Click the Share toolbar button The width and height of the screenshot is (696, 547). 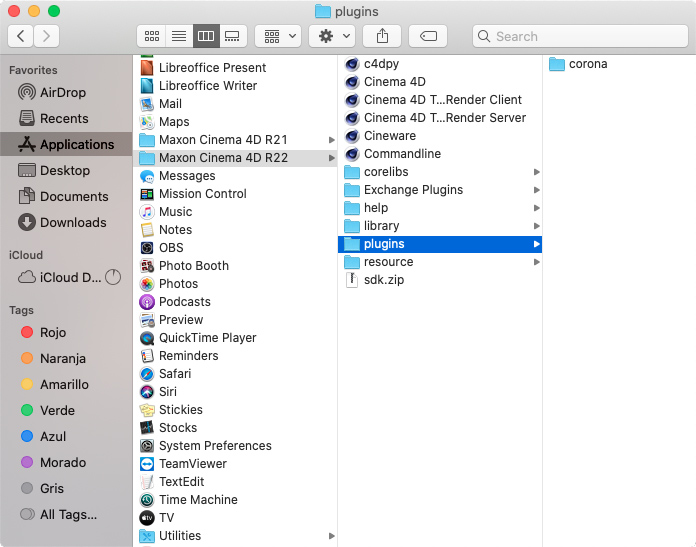click(382, 36)
